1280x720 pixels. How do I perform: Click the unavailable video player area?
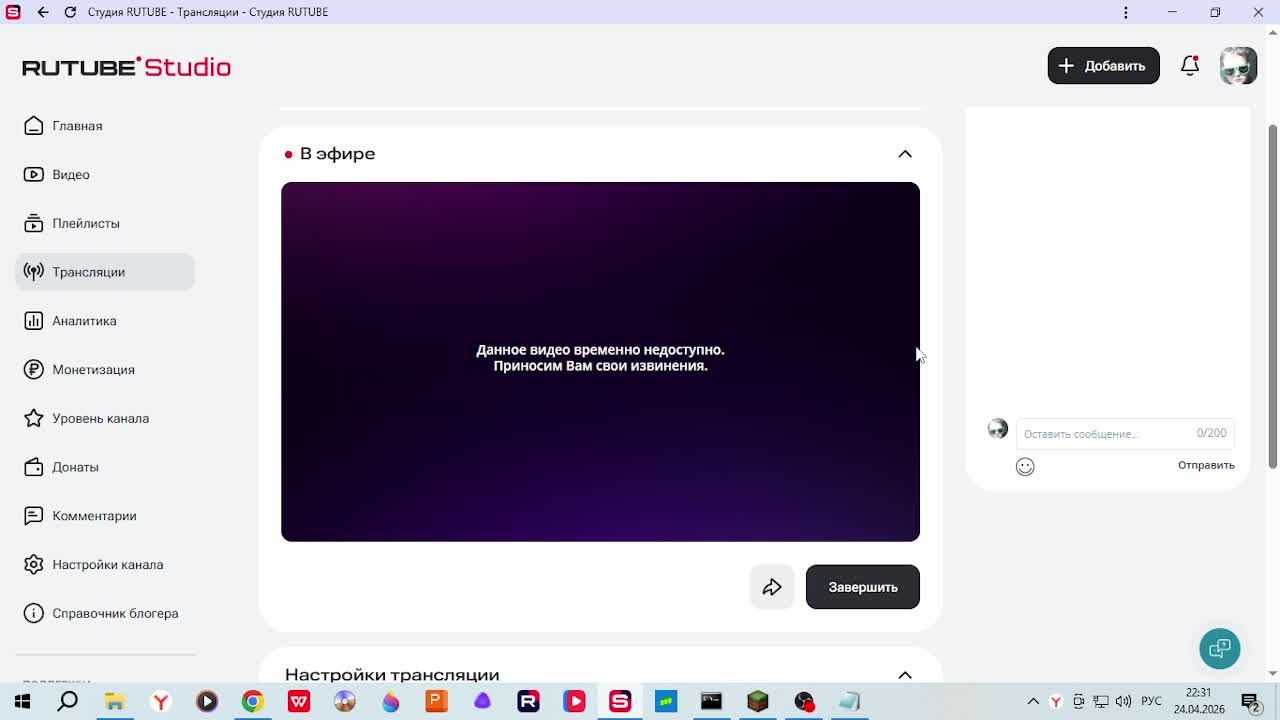pos(600,362)
